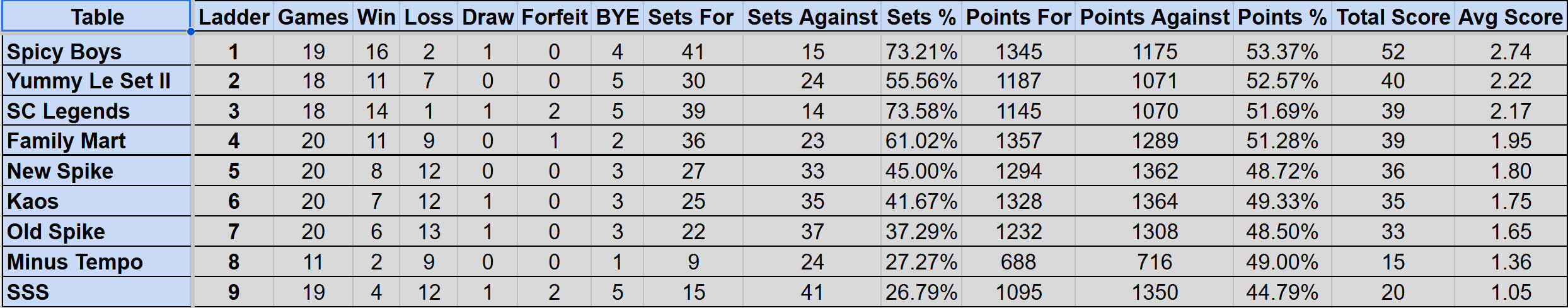Select the 'Table' header cell

tap(96, 16)
